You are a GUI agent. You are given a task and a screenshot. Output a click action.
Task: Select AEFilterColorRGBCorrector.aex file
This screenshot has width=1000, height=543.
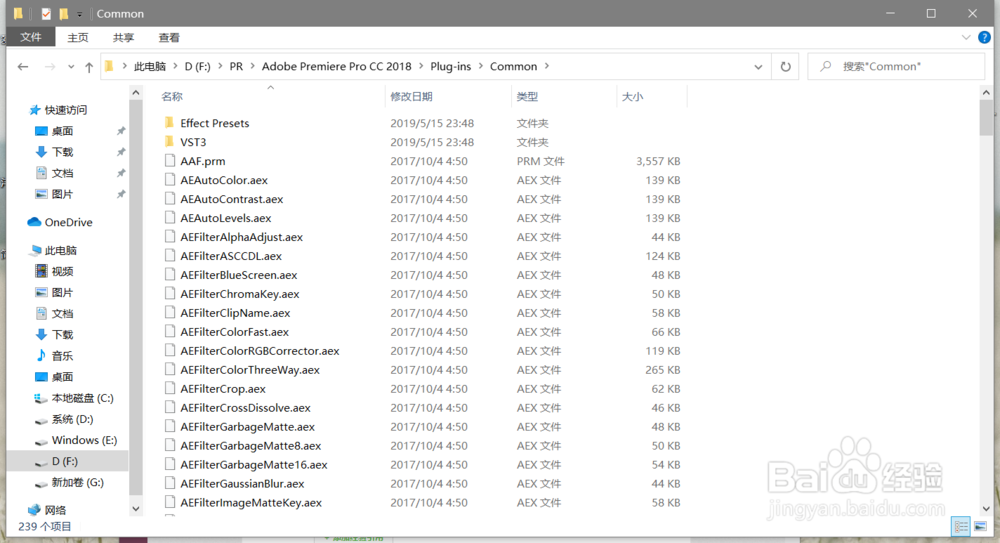(x=260, y=351)
